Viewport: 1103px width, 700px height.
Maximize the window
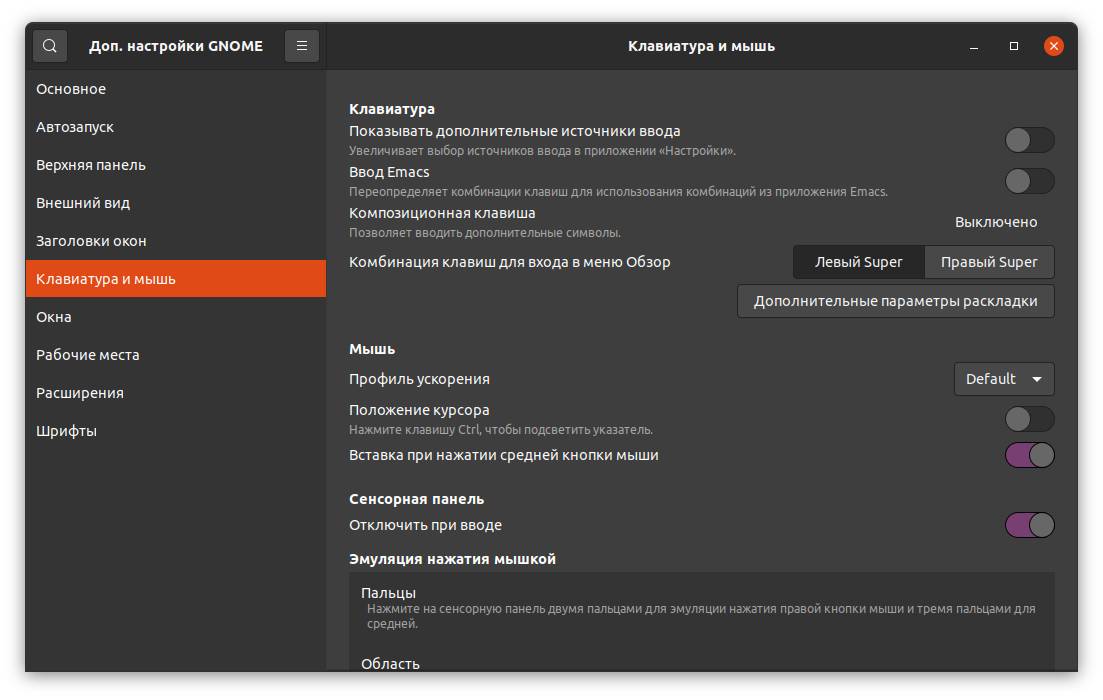tap(1014, 46)
